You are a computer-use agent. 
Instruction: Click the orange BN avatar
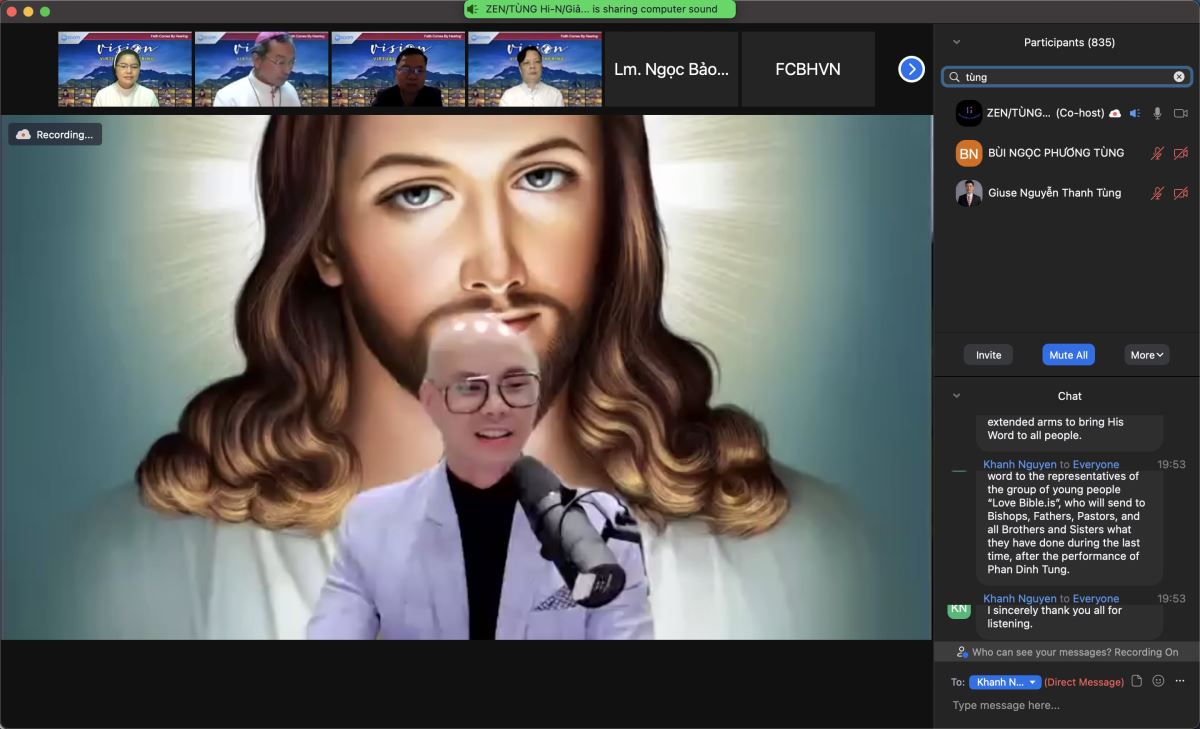click(969, 153)
